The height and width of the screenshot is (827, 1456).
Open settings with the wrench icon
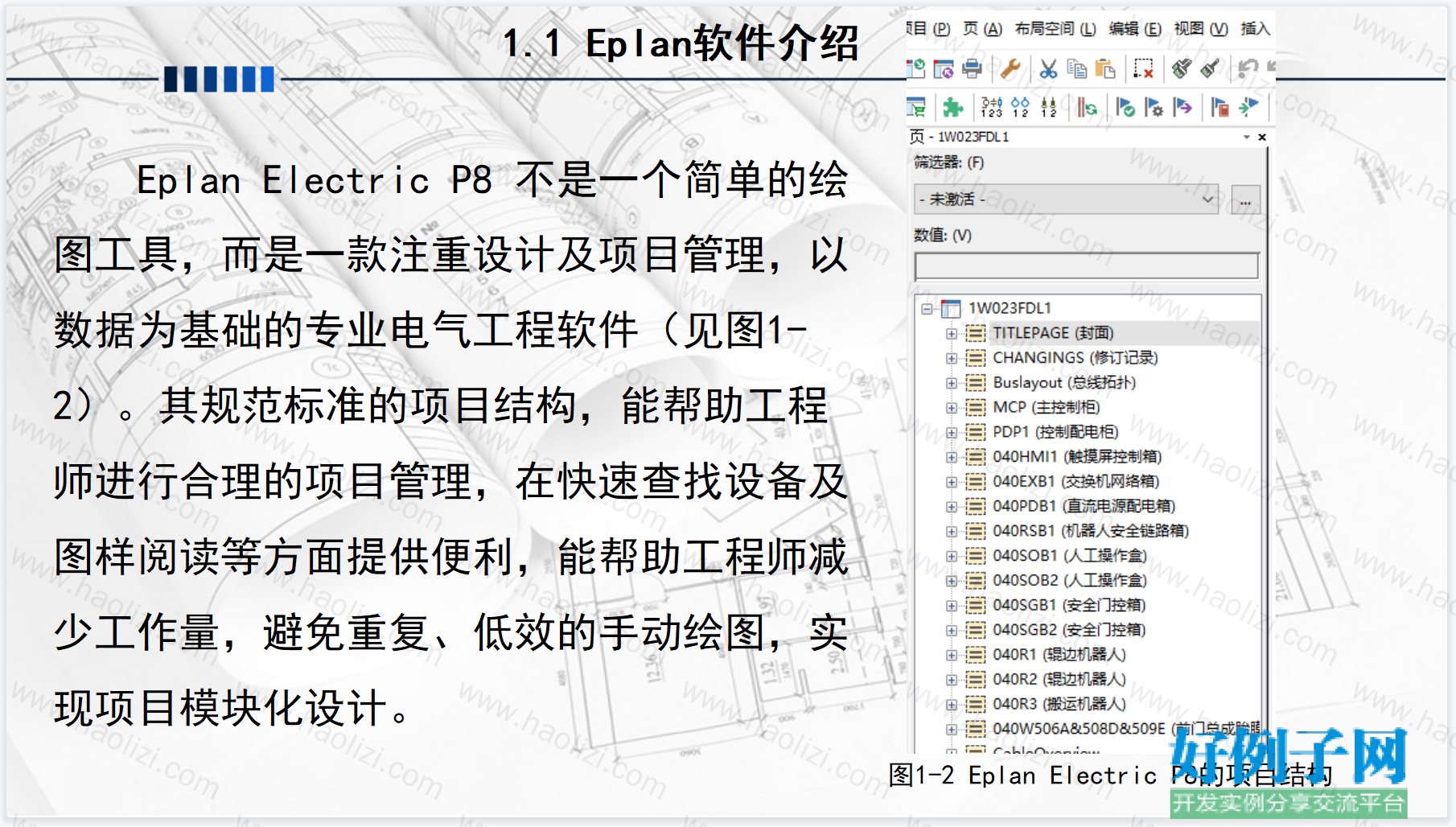(1010, 69)
